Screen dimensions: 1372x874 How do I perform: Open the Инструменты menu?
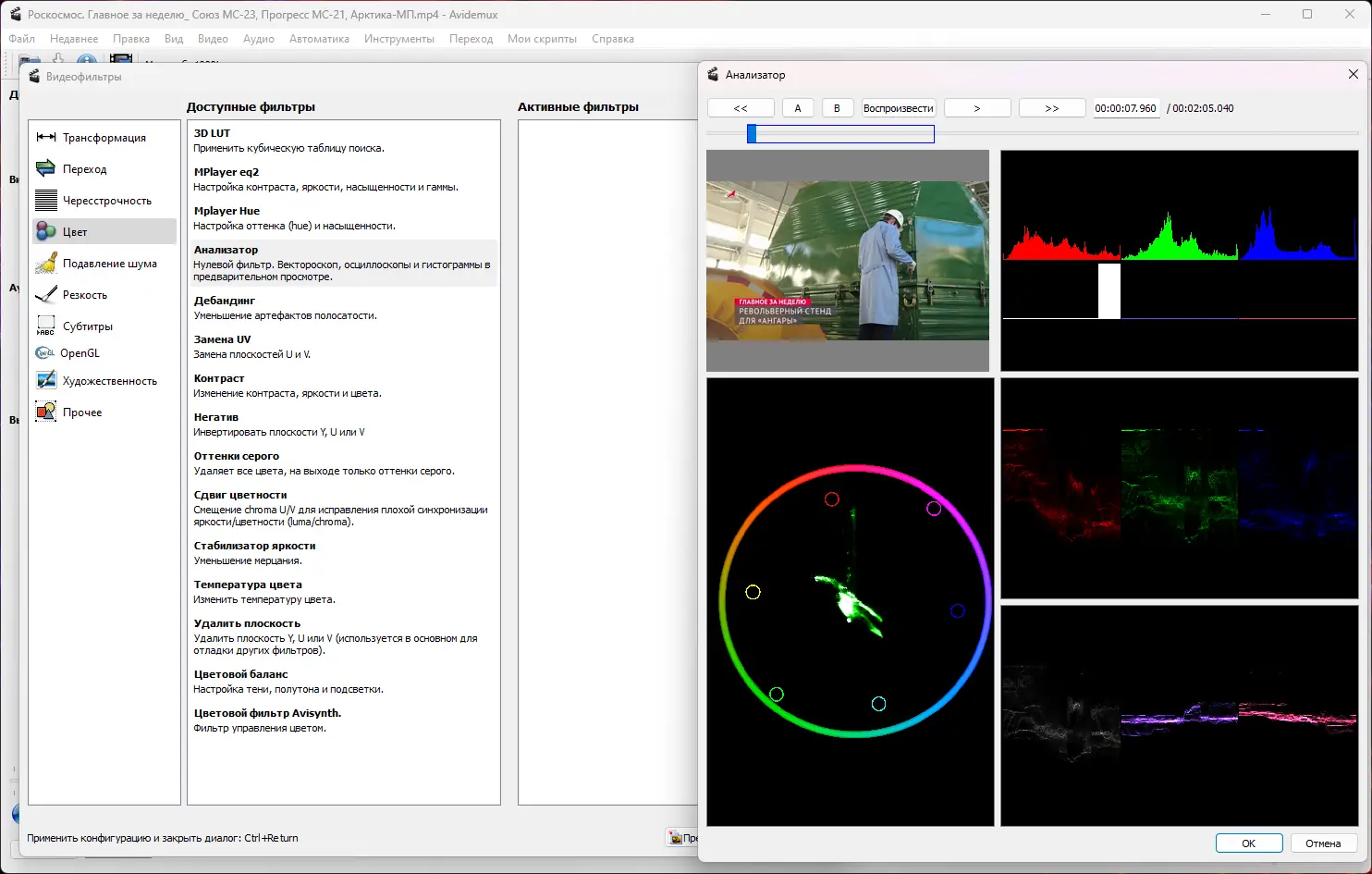[398, 39]
